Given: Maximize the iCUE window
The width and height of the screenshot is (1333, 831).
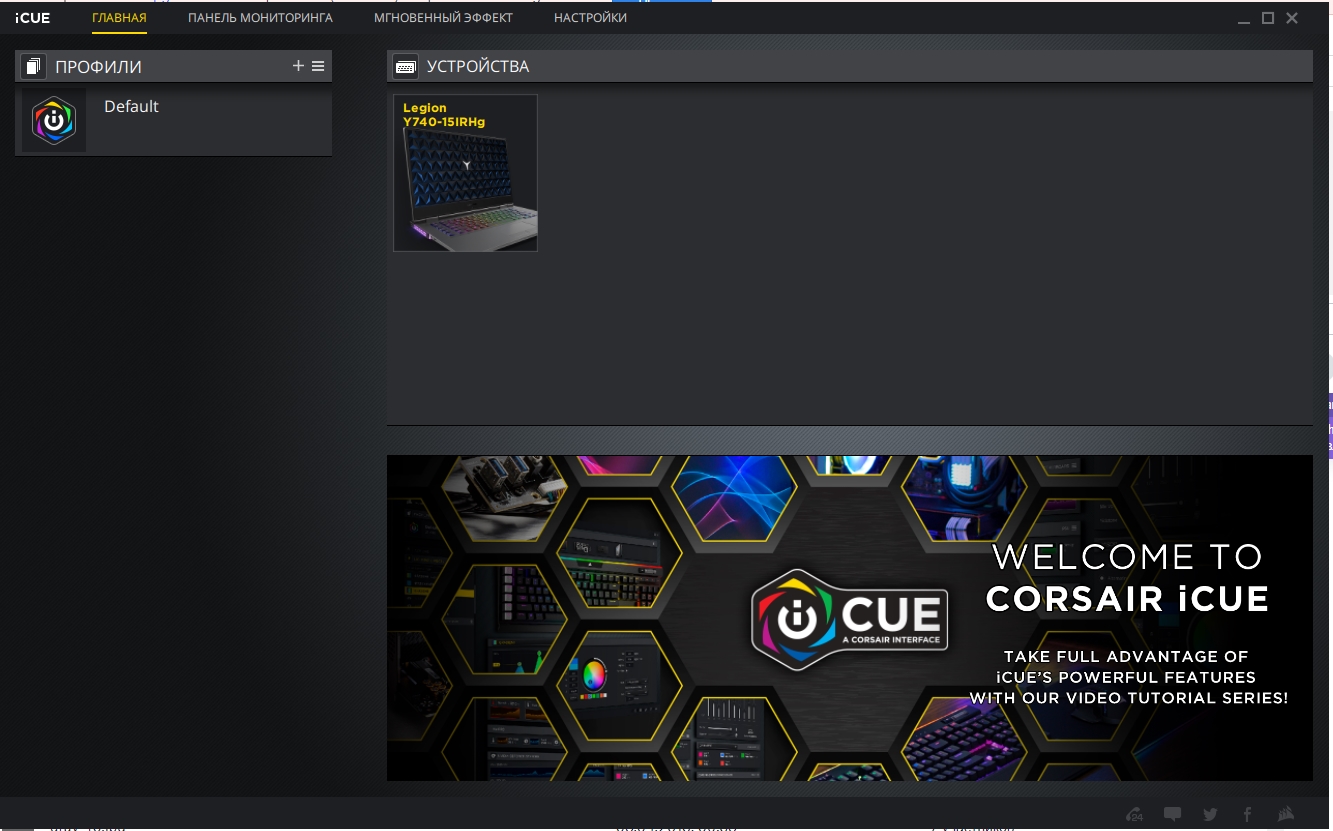Looking at the screenshot, I should [1268, 18].
